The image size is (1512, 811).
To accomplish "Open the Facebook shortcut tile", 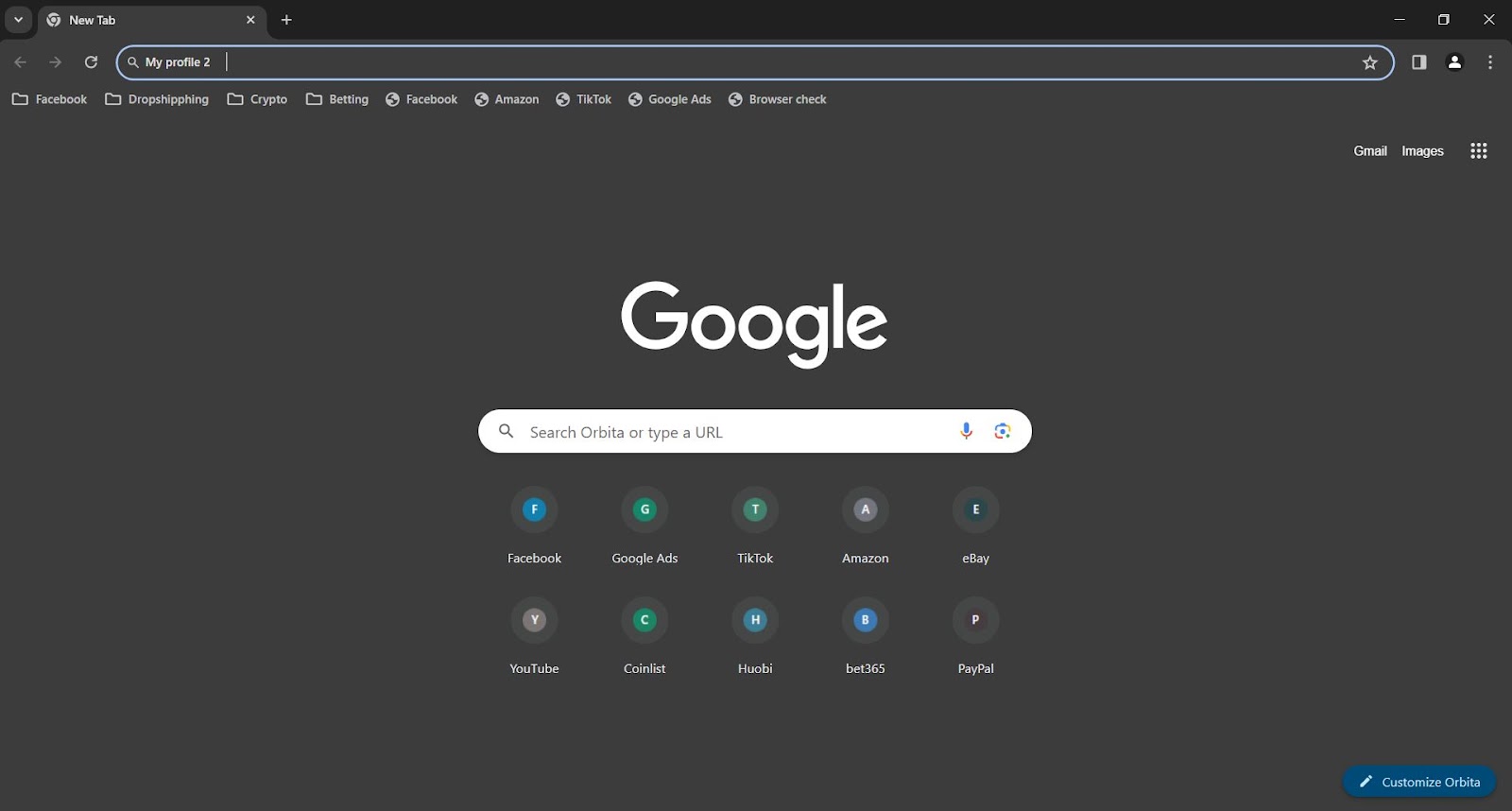I will (x=535, y=526).
